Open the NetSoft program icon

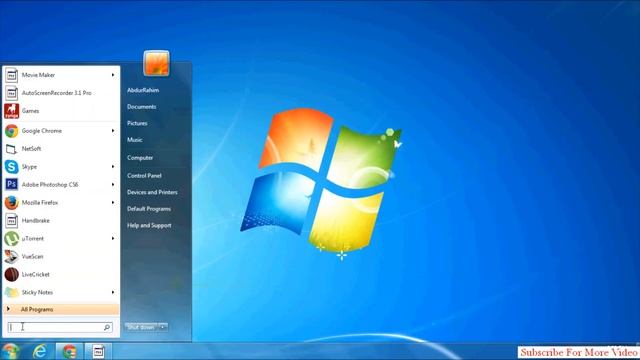point(11,149)
